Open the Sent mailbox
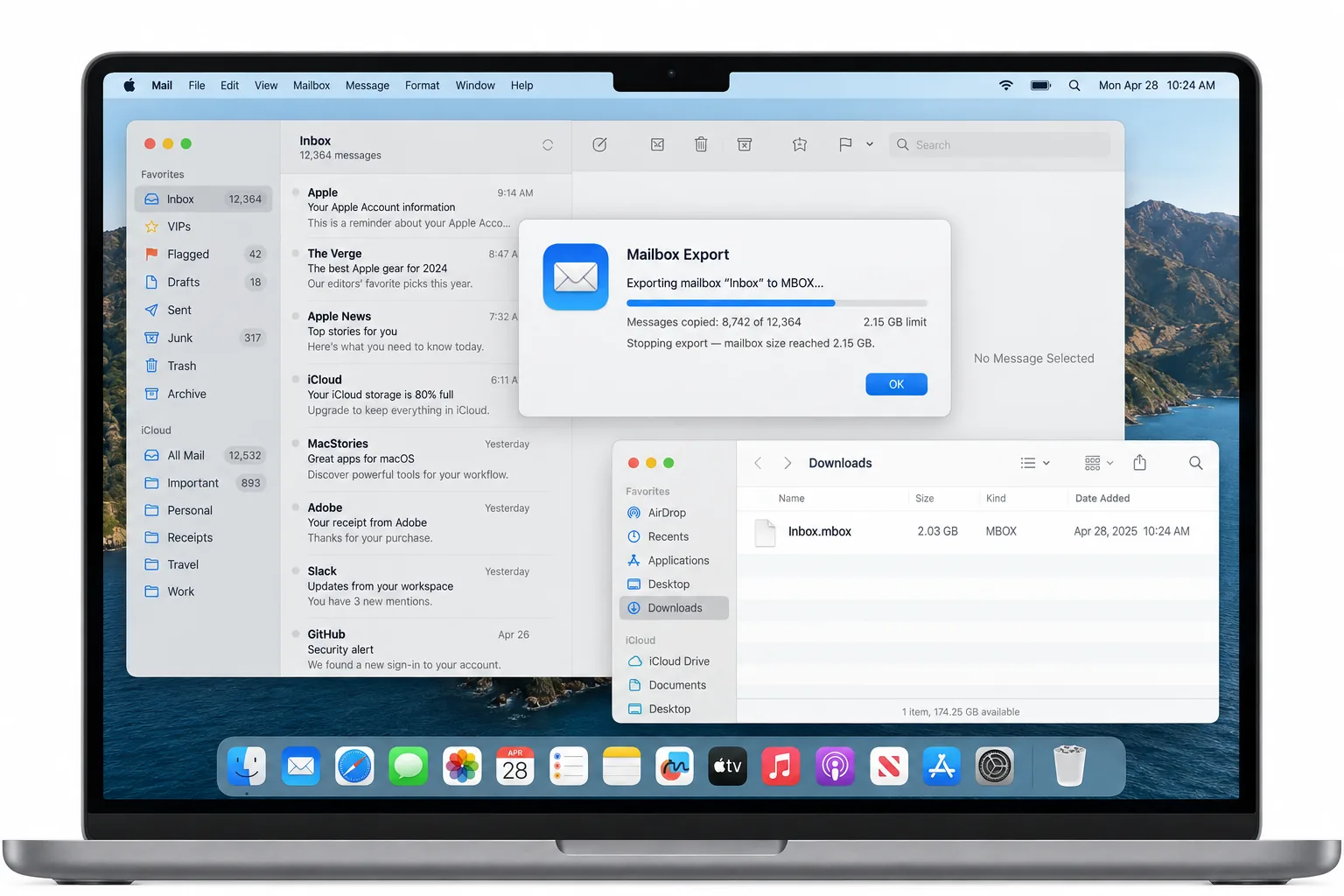1344x896 pixels. [x=203, y=311]
